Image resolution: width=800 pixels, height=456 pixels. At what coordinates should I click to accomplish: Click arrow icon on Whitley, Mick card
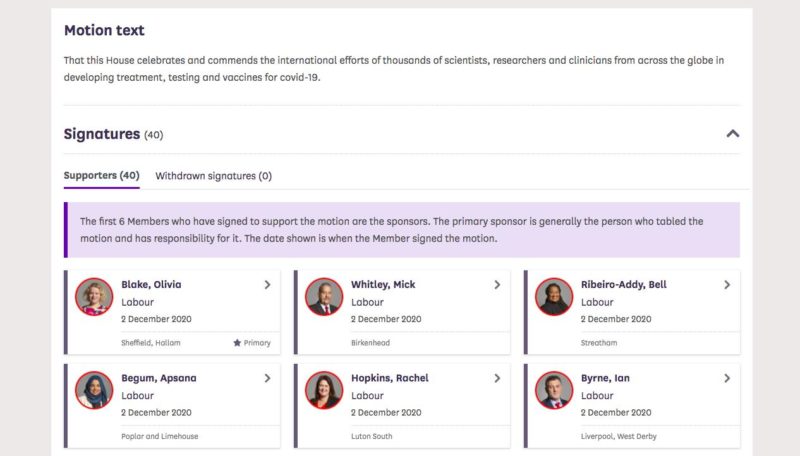[497, 285]
